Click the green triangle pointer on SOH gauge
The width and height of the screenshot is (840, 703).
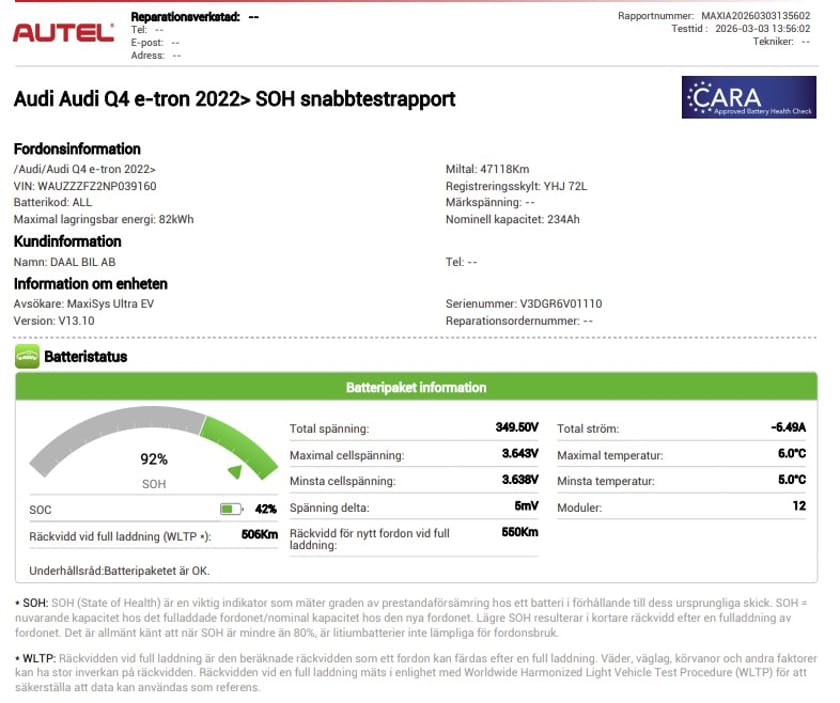tap(235, 471)
